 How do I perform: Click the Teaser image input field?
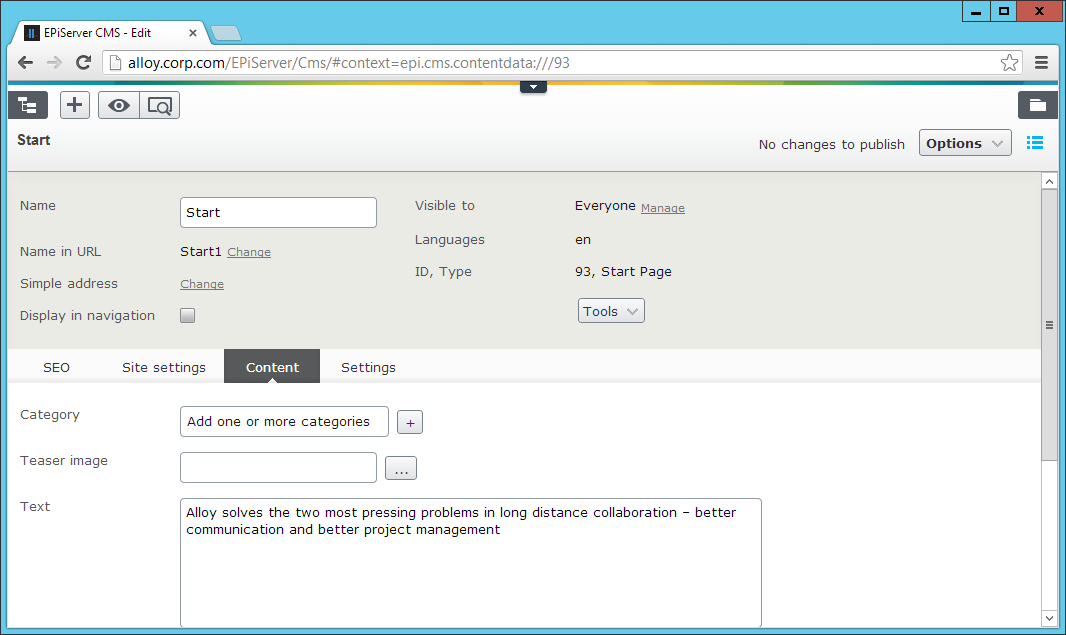(278, 468)
